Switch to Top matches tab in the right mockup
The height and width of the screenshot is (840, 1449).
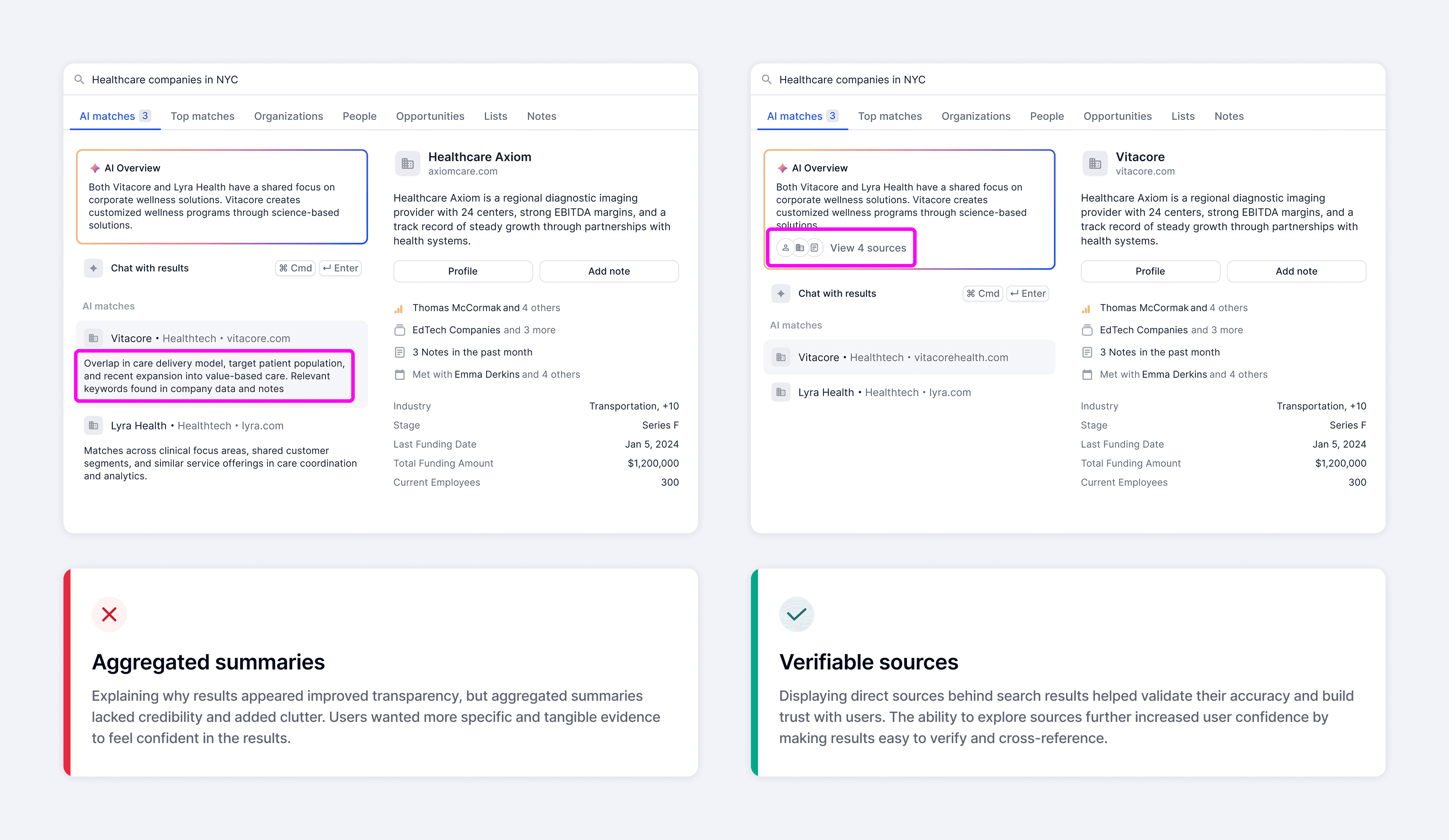890,116
